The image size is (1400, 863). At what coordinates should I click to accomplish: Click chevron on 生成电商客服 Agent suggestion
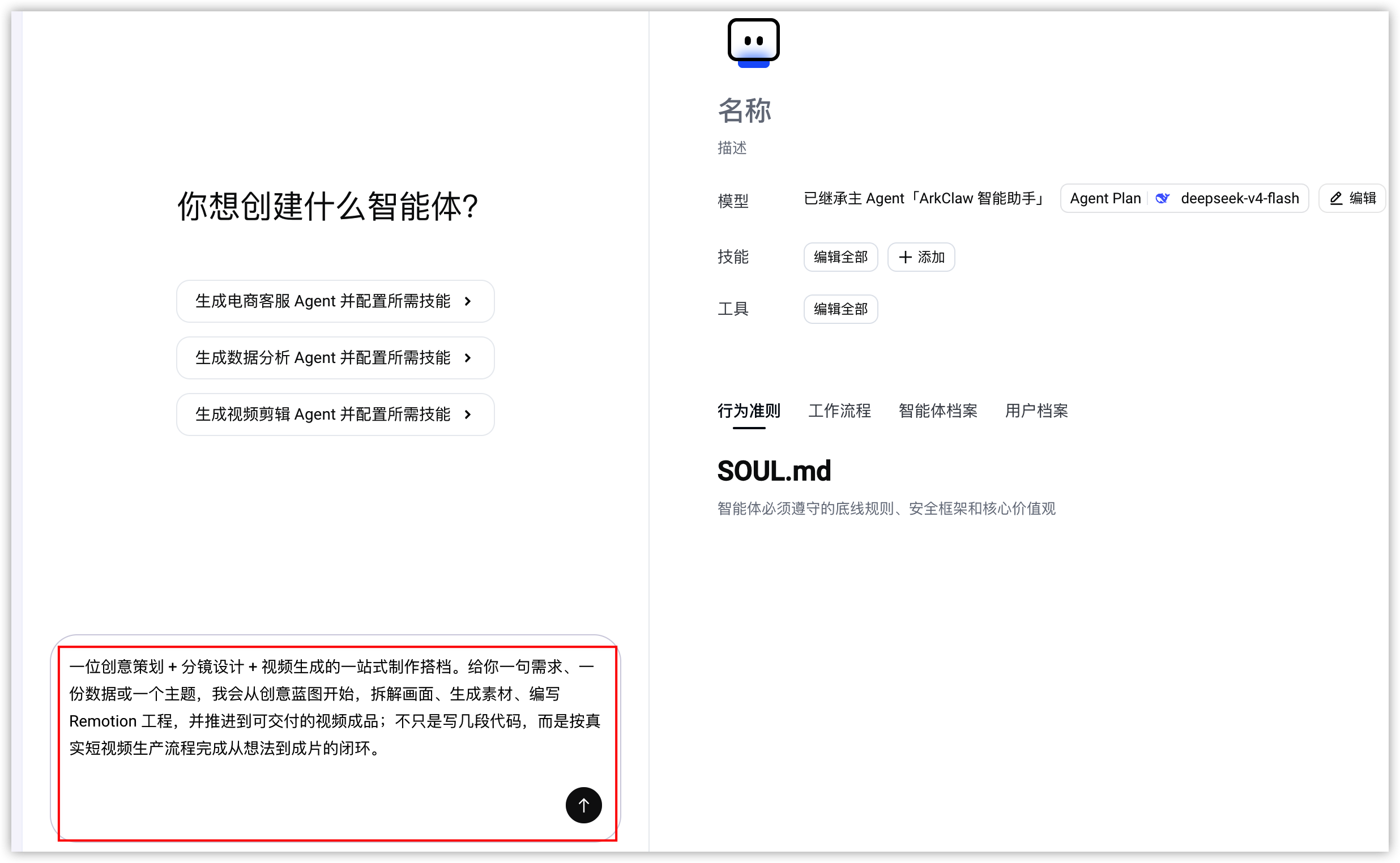(467, 301)
